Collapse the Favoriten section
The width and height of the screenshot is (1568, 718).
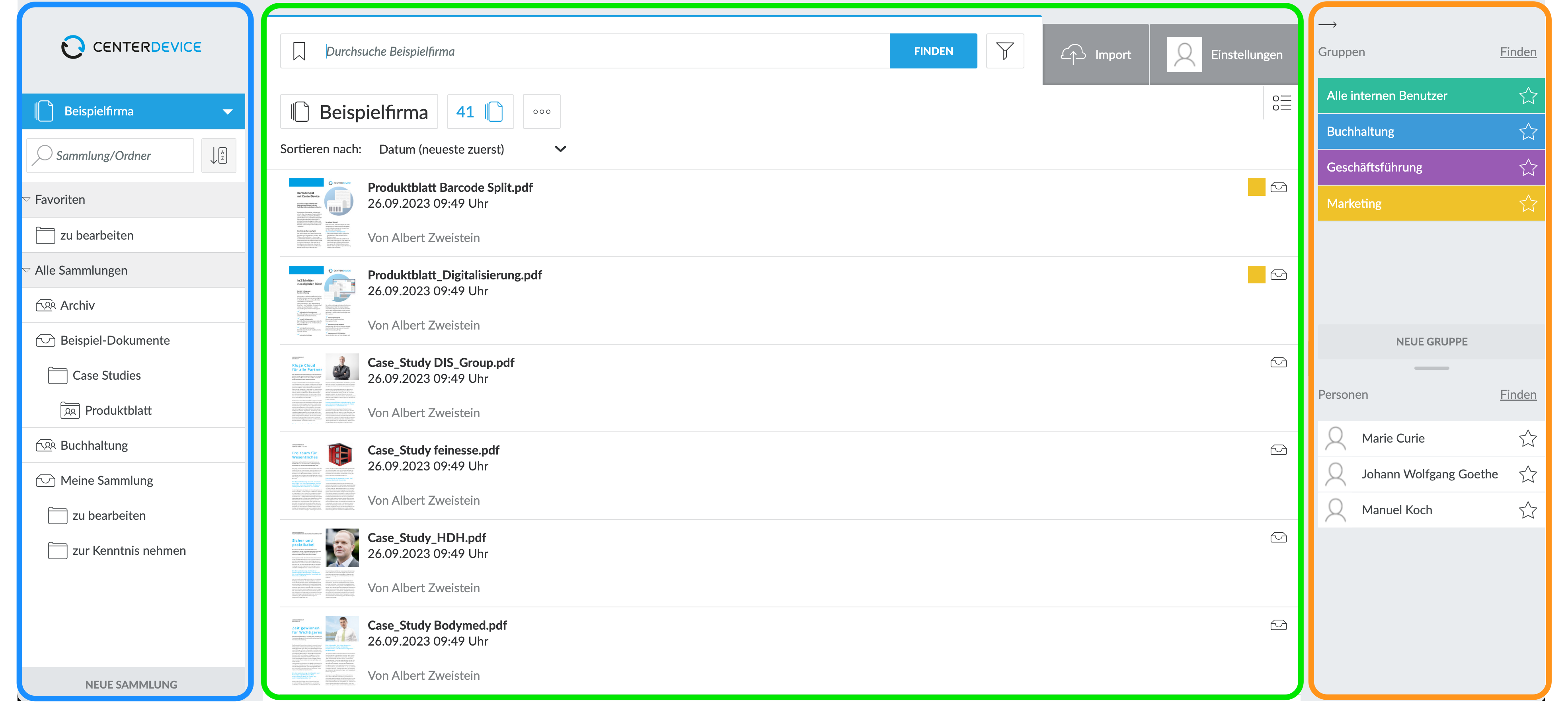point(26,199)
